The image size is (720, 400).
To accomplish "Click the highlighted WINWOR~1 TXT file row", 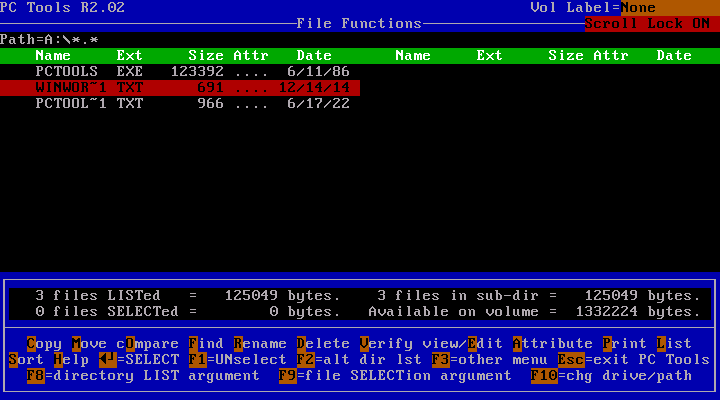I will 180,88.
